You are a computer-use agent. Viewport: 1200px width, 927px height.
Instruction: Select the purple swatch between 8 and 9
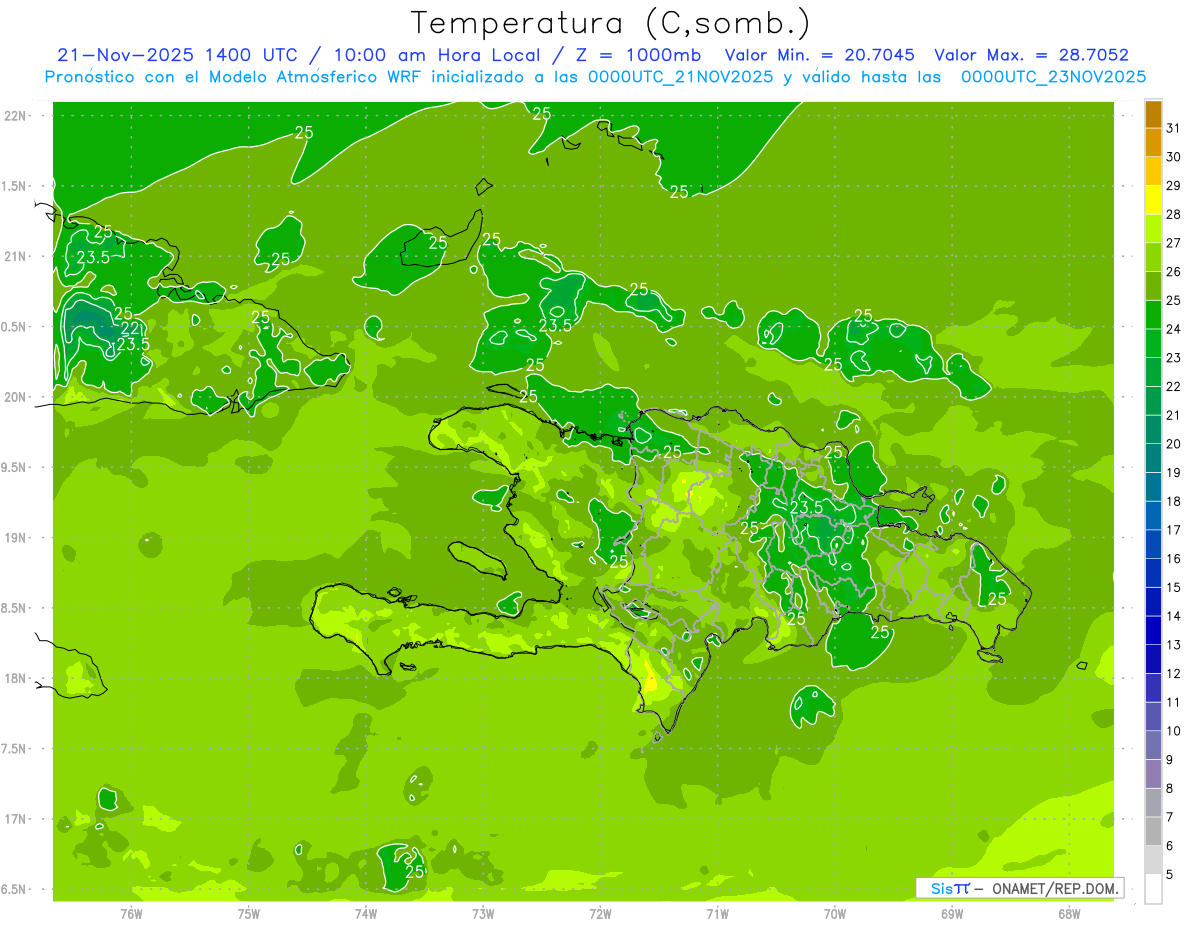[x=1153, y=774]
